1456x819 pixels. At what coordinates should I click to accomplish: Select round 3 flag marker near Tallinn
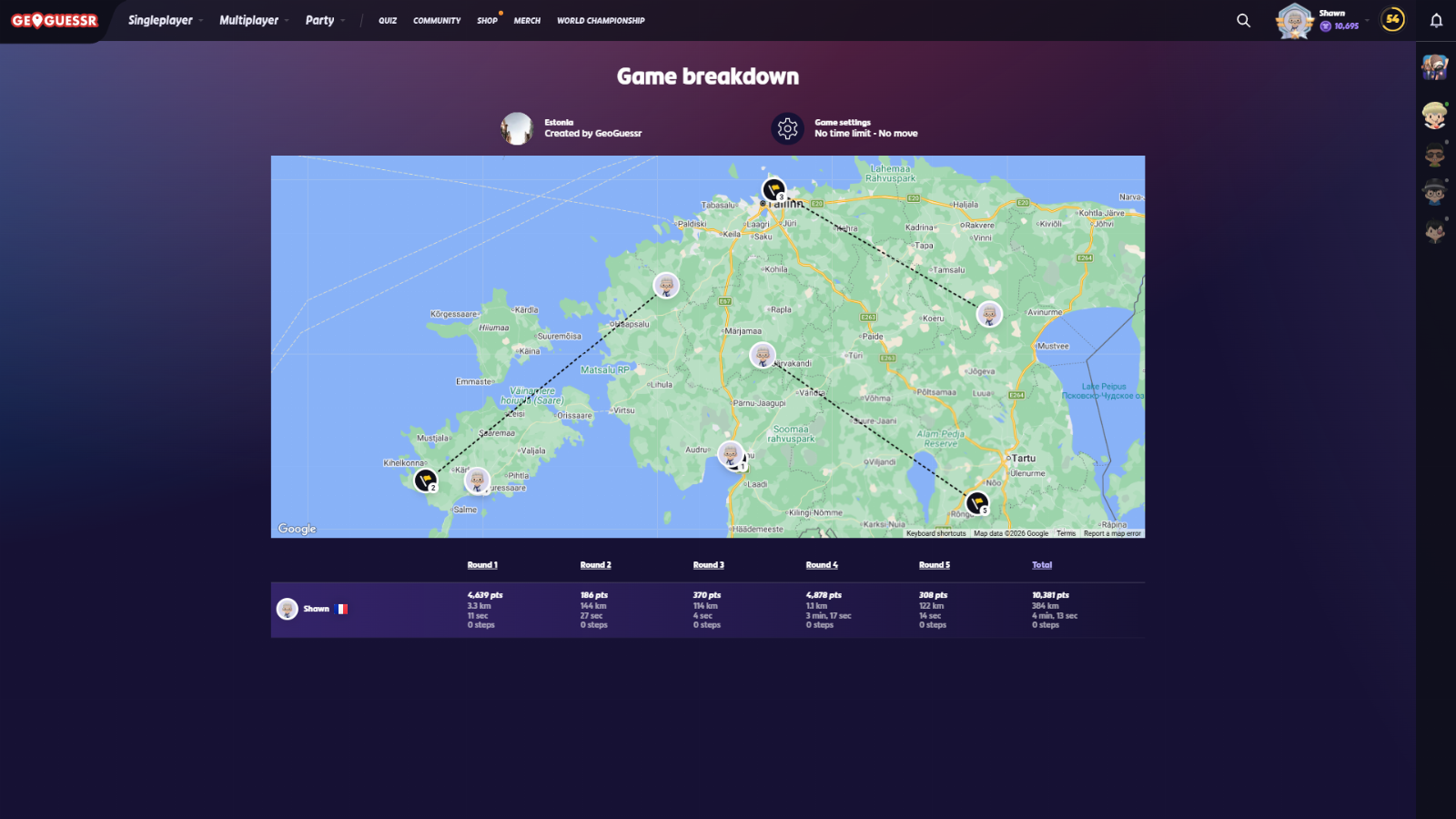point(773,189)
